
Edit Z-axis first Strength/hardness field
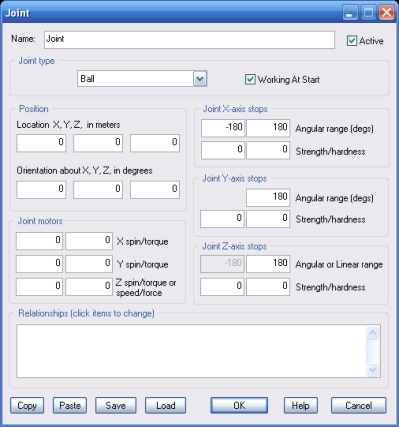[x=222, y=287]
